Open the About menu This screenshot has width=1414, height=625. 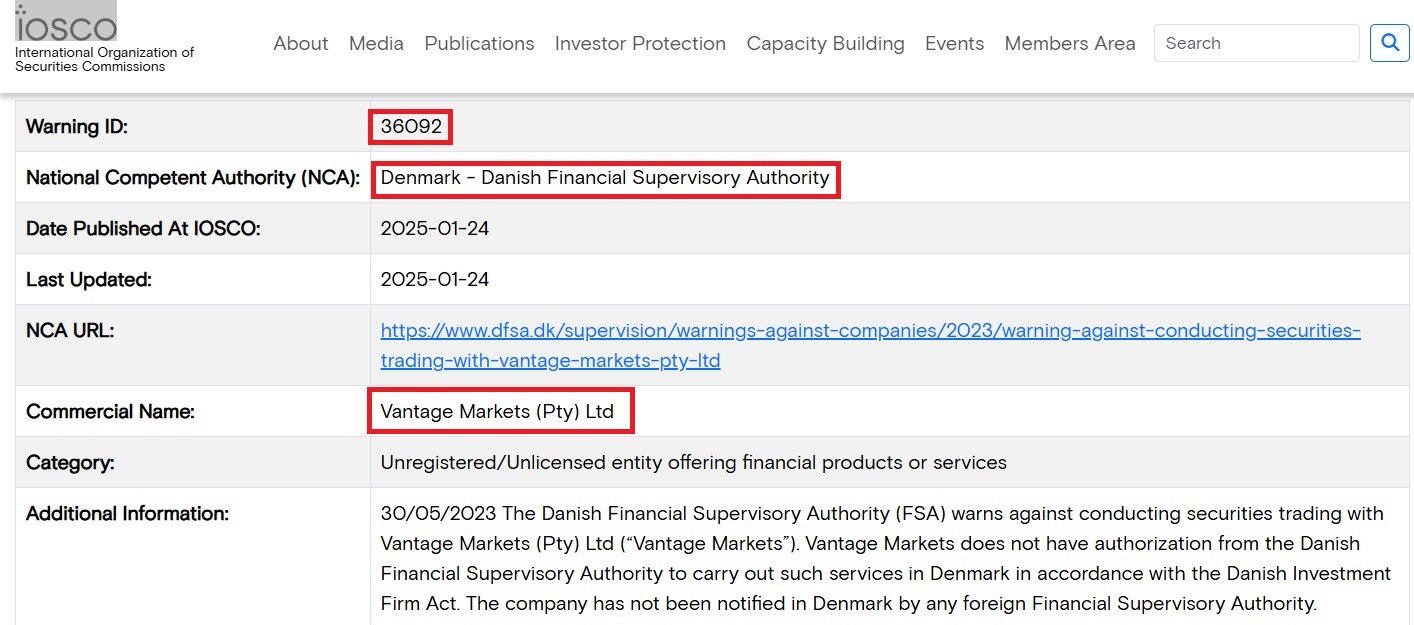(x=300, y=43)
